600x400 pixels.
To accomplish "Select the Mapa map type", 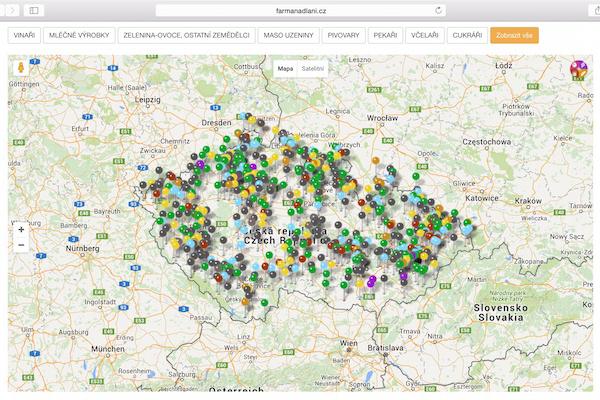I will point(285,68).
